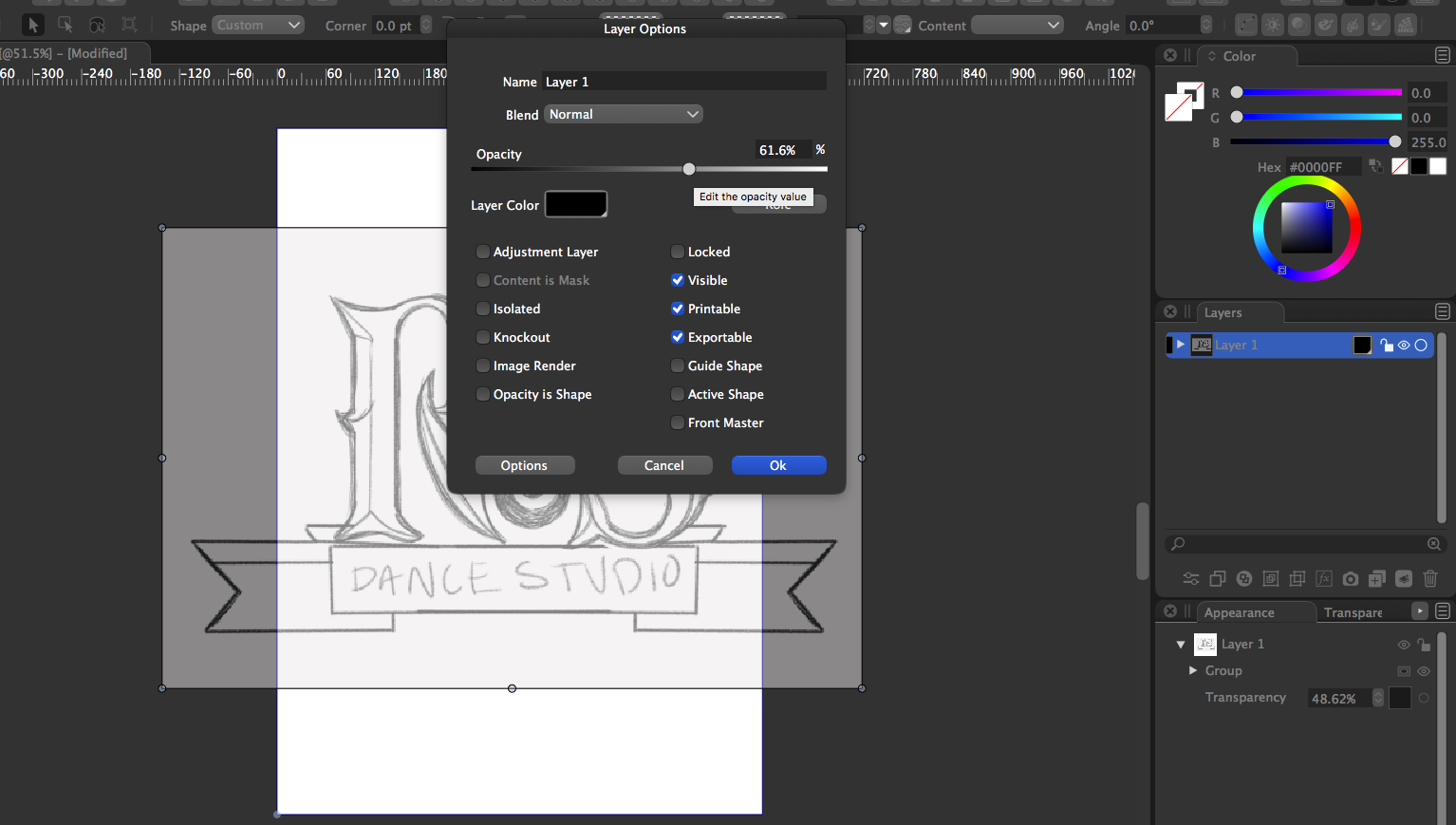Hide Layer 1 using its eye icon
Viewport: 1456px width, 825px height.
[1404, 346]
